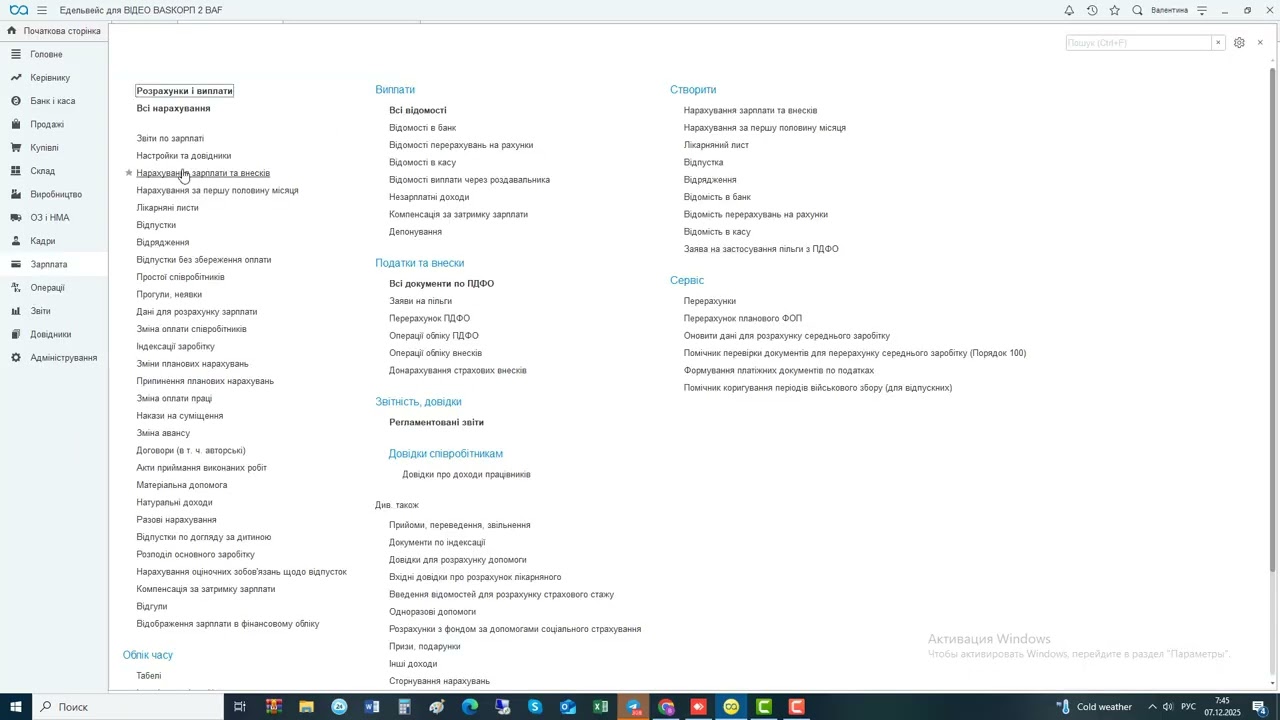Open Індексації заробітку
The height and width of the screenshot is (720, 1280).
point(175,346)
